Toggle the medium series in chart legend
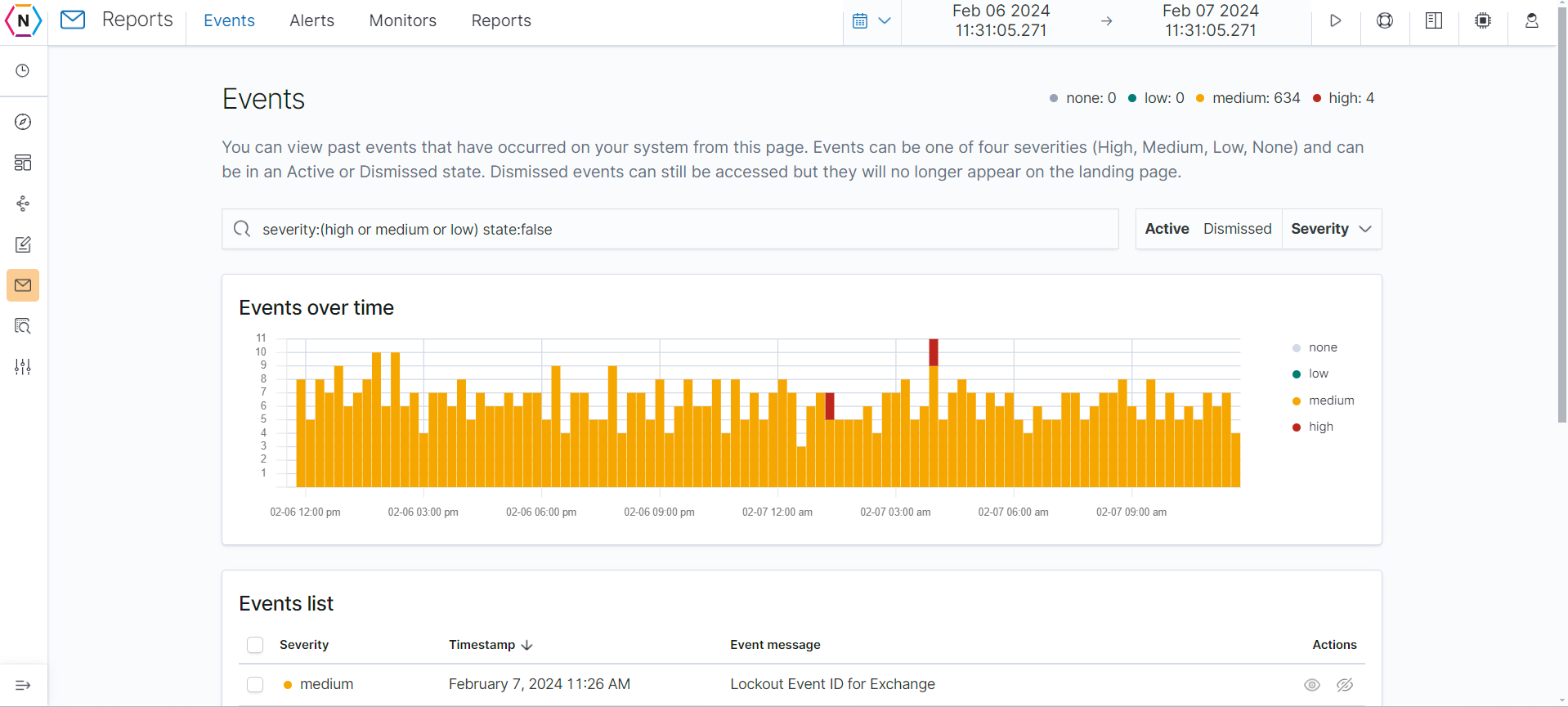Image resolution: width=1568 pixels, height=707 pixels. [1323, 400]
